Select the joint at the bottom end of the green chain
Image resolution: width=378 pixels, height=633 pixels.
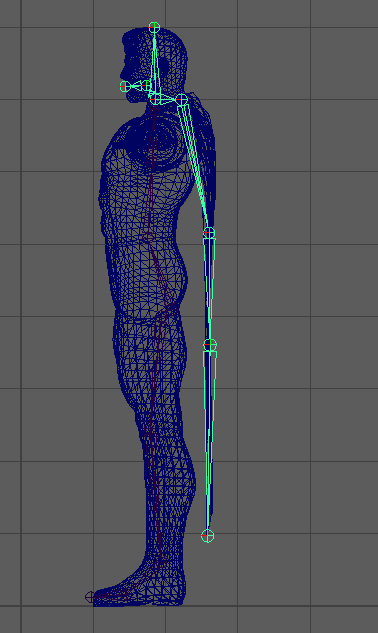click(x=208, y=536)
